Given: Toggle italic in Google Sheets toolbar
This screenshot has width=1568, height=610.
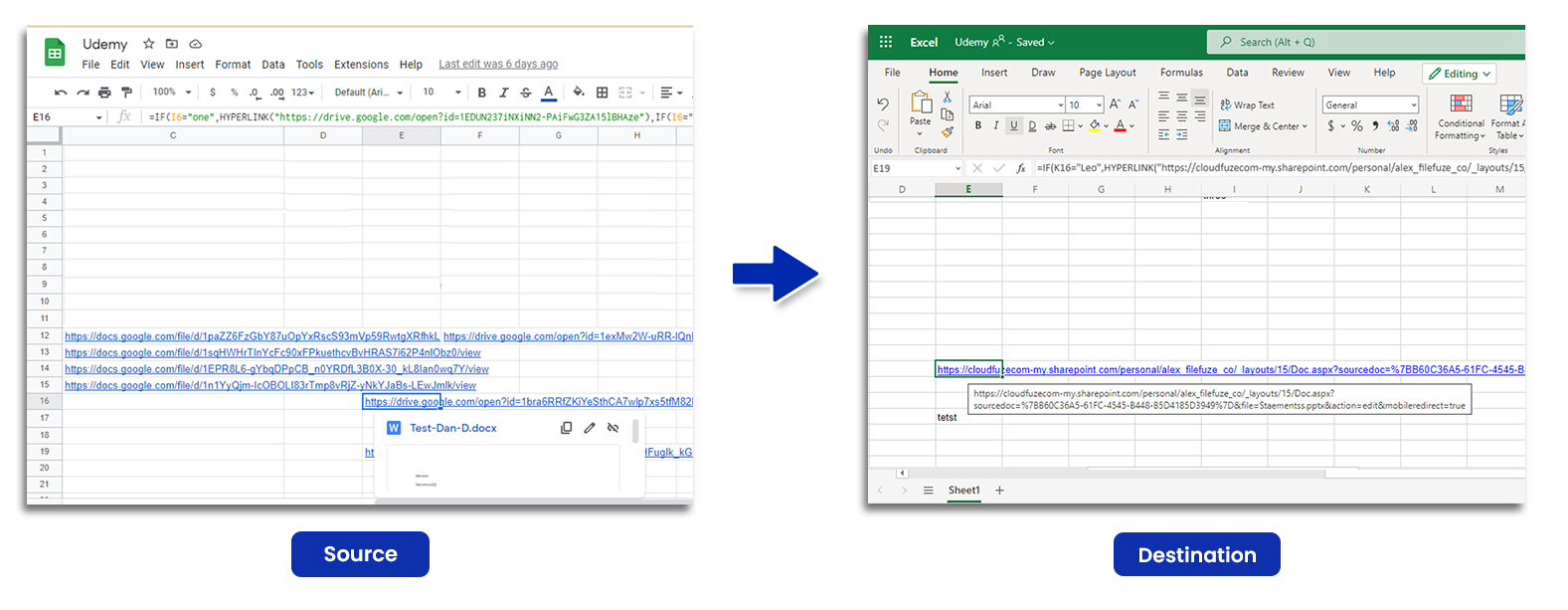Looking at the screenshot, I should click(x=504, y=93).
